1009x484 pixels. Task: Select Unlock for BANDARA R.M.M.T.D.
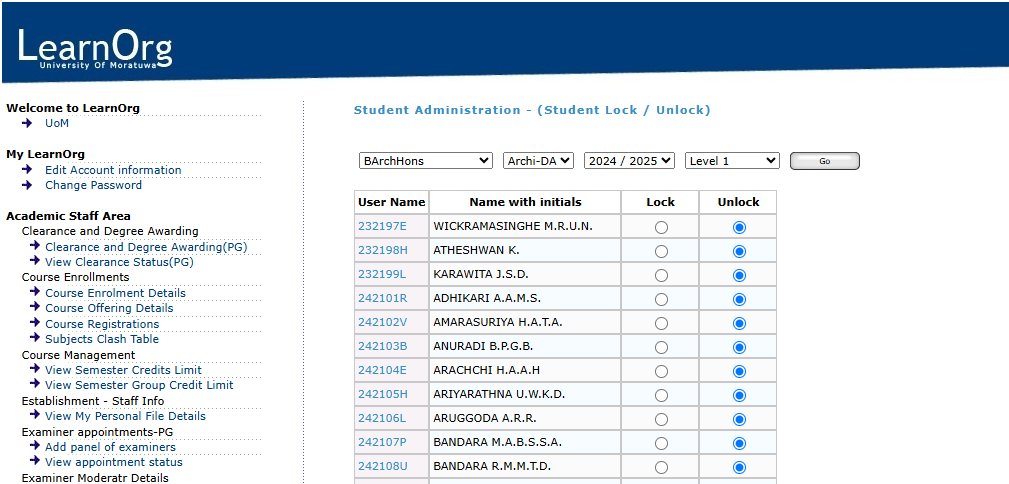(x=739, y=467)
